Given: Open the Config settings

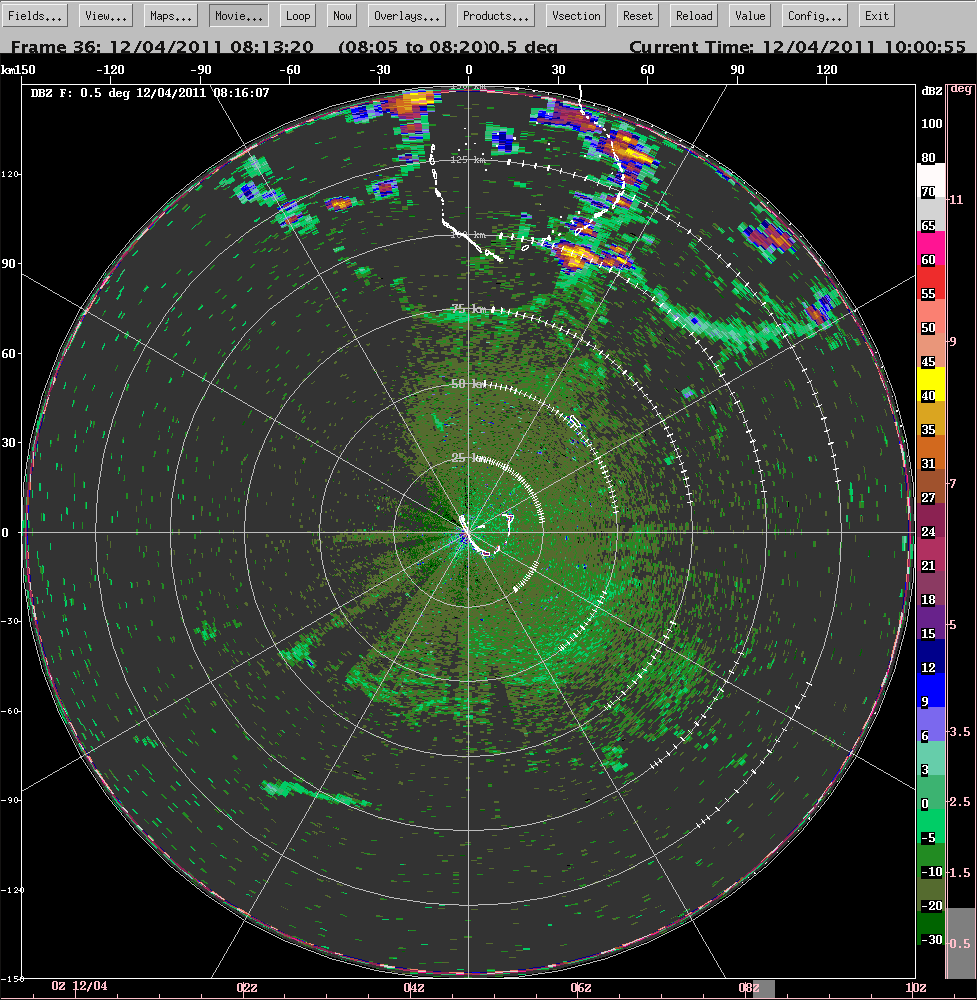Looking at the screenshot, I should pos(813,15).
